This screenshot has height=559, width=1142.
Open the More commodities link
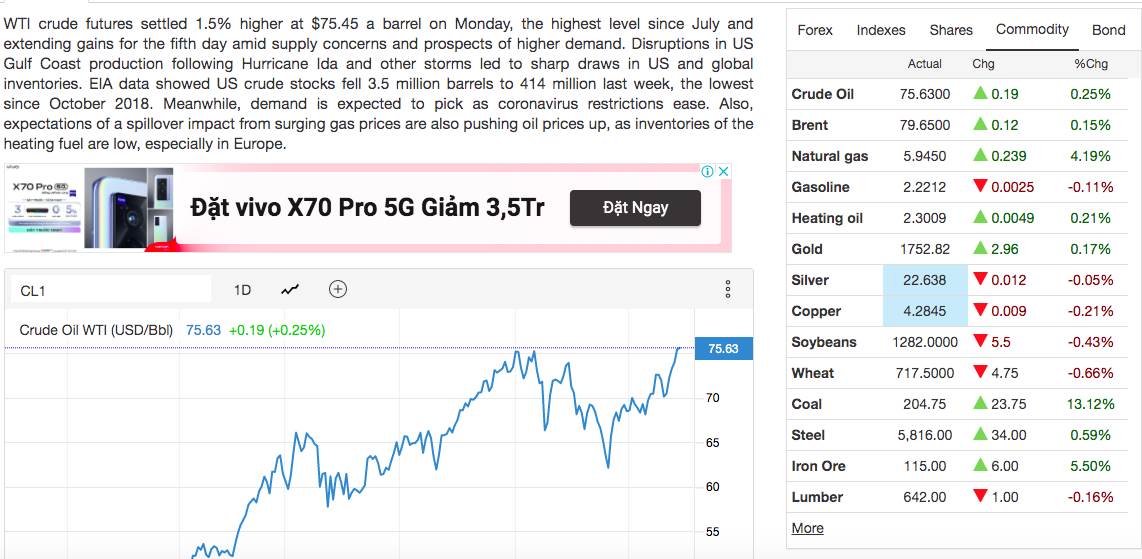pos(808,528)
